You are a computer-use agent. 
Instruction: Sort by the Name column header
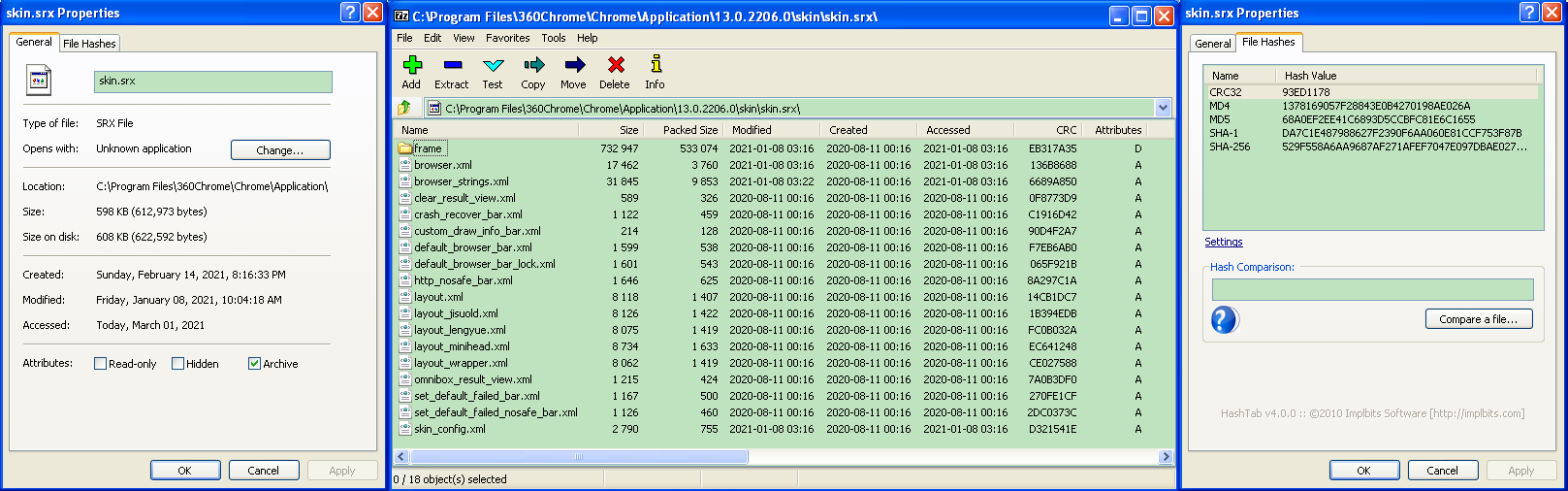click(x=487, y=130)
